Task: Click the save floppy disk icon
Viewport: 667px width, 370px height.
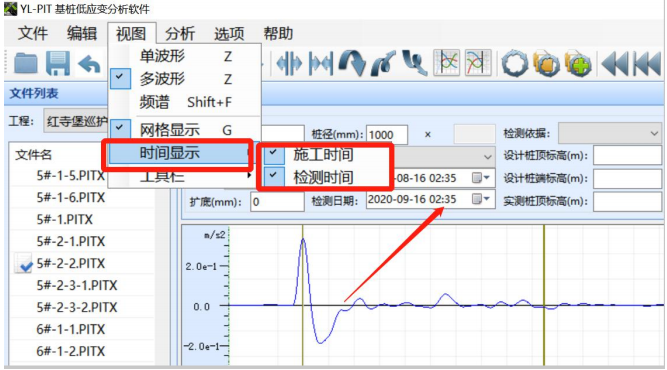Action: (x=58, y=64)
